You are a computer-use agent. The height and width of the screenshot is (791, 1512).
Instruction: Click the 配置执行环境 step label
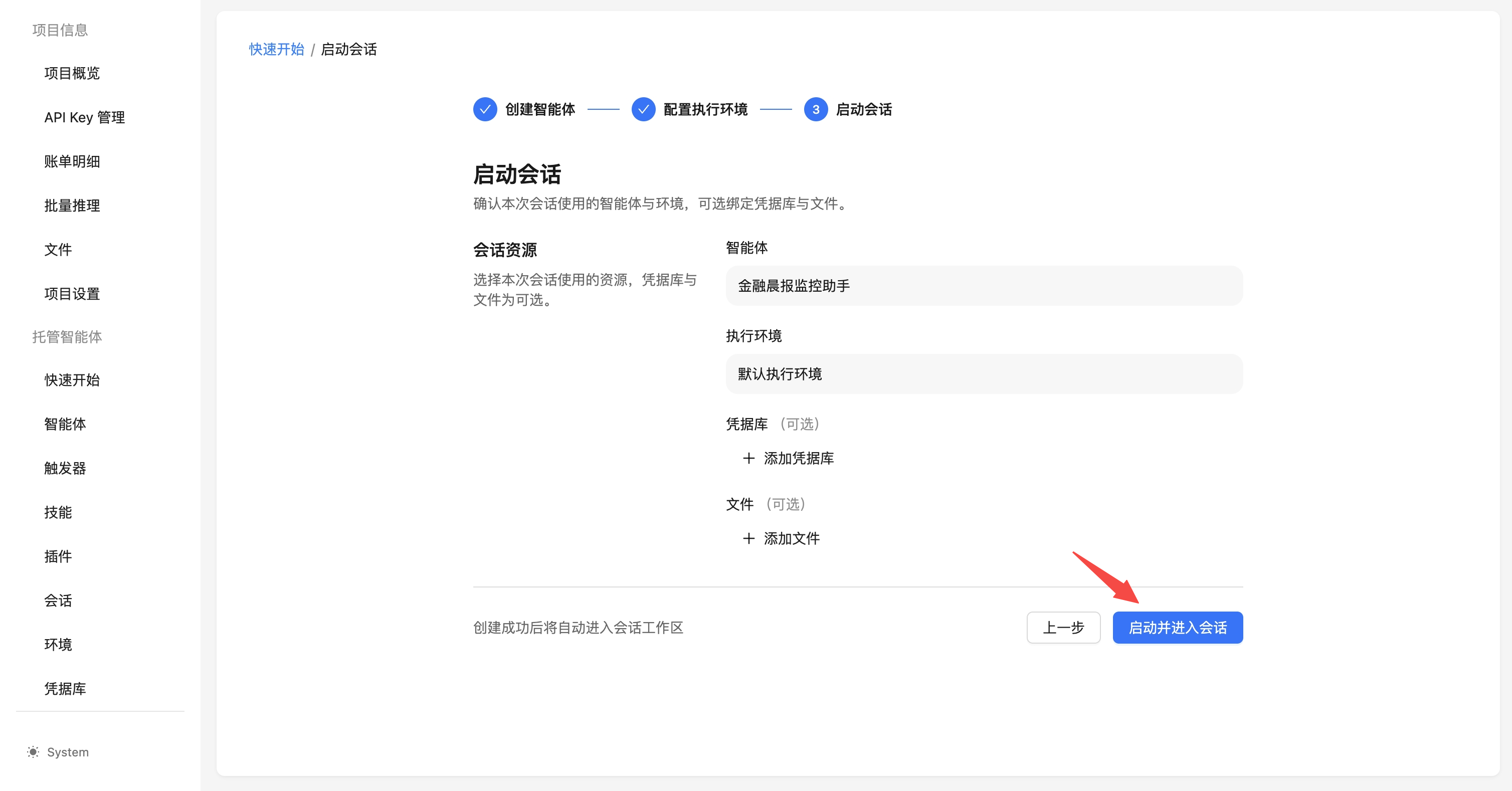pyautogui.click(x=705, y=109)
